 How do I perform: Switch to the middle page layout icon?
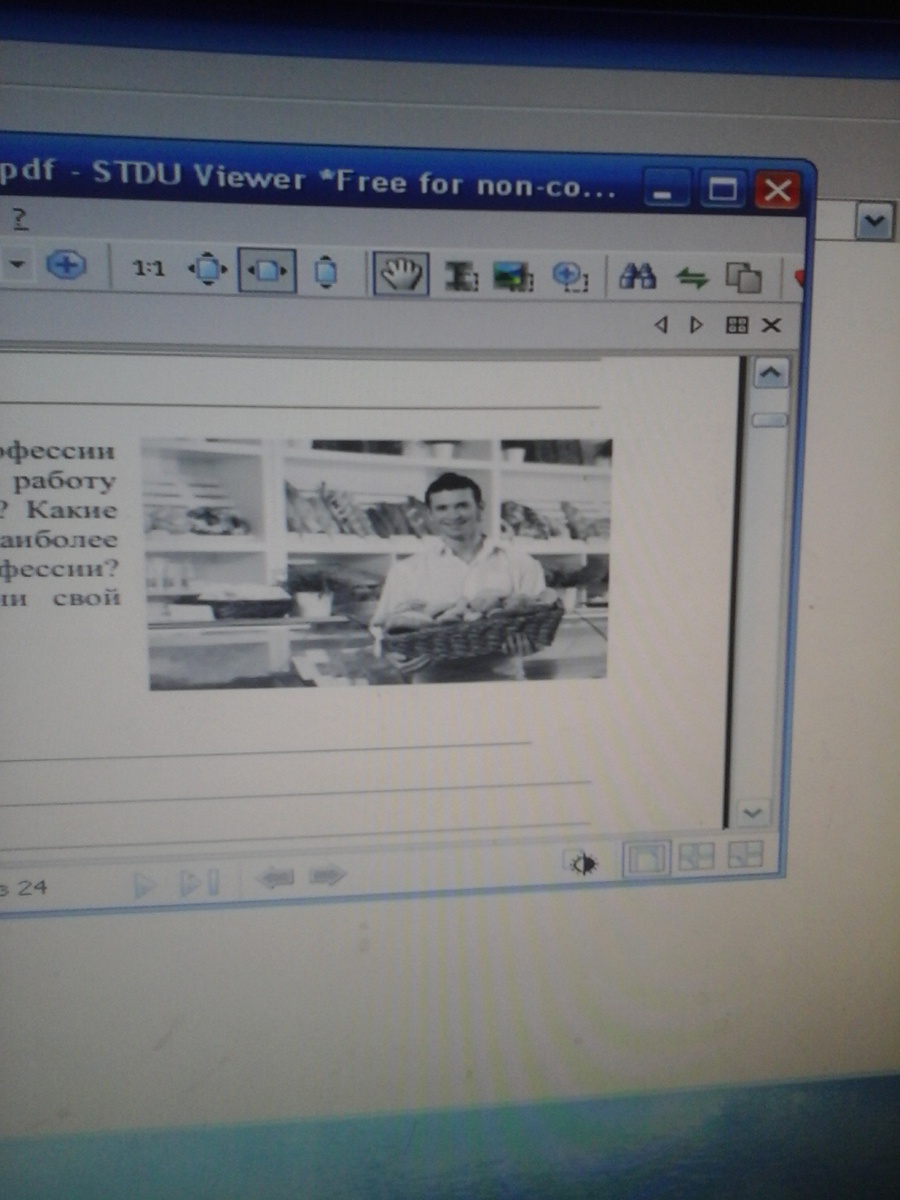697,857
